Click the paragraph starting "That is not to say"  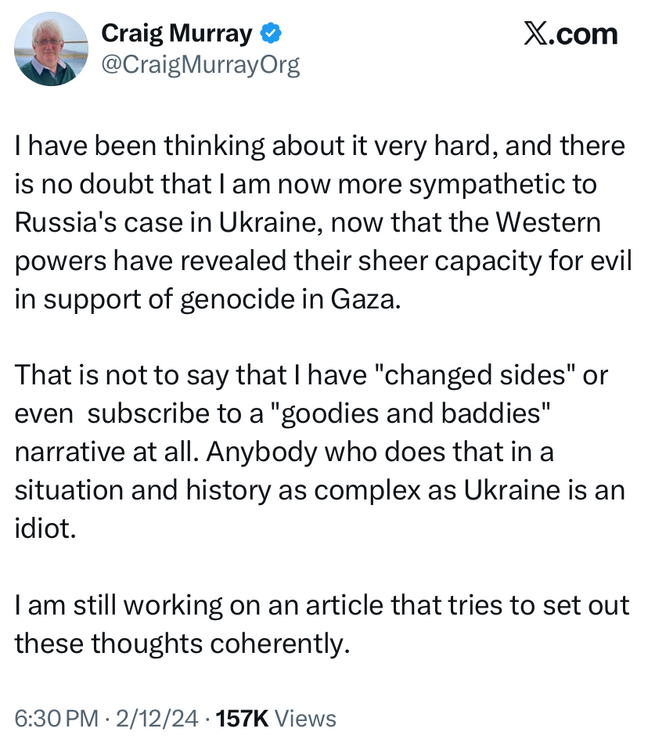[x=320, y=451]
